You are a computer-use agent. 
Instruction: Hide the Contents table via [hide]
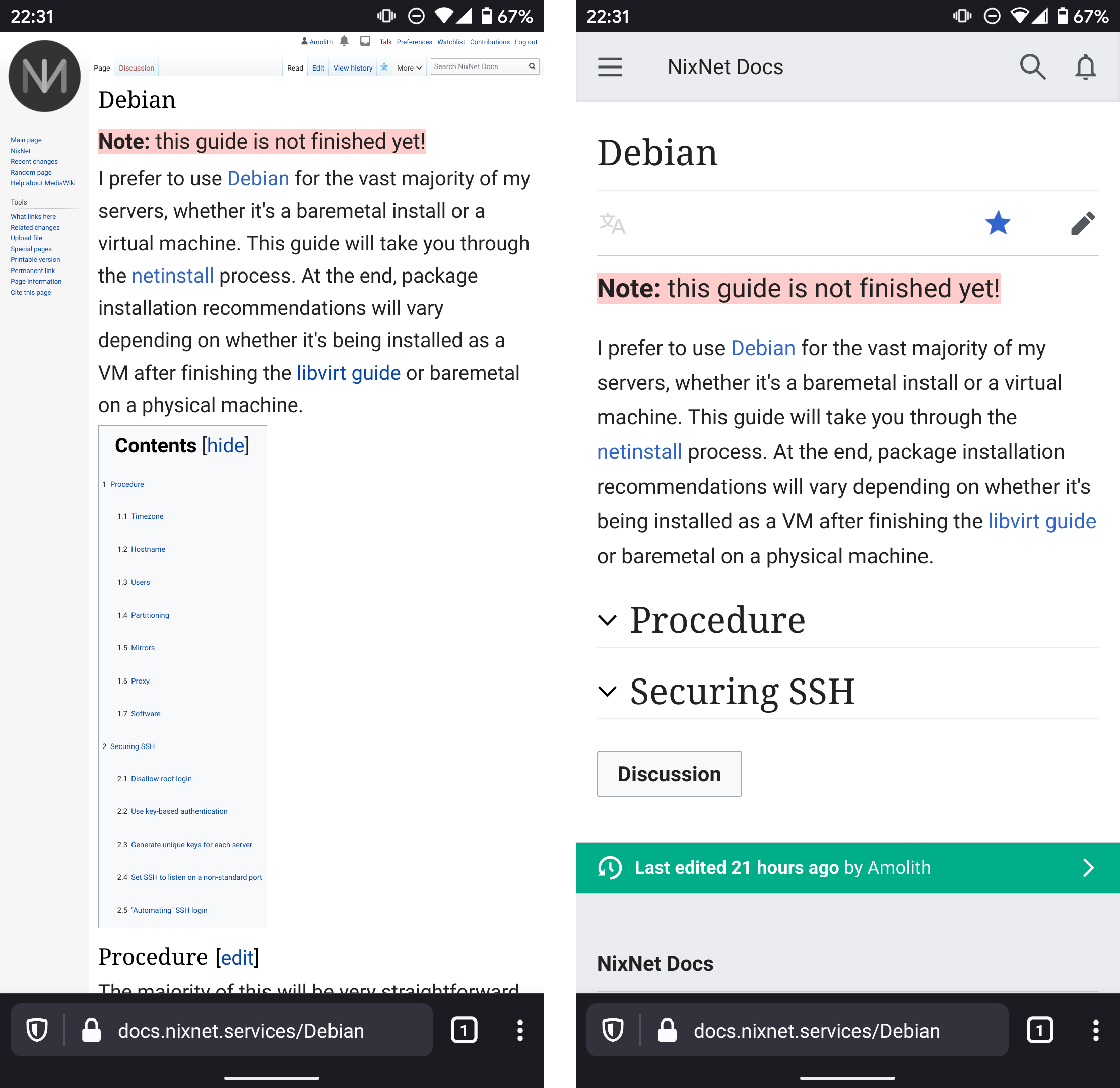tap(226, 446)
